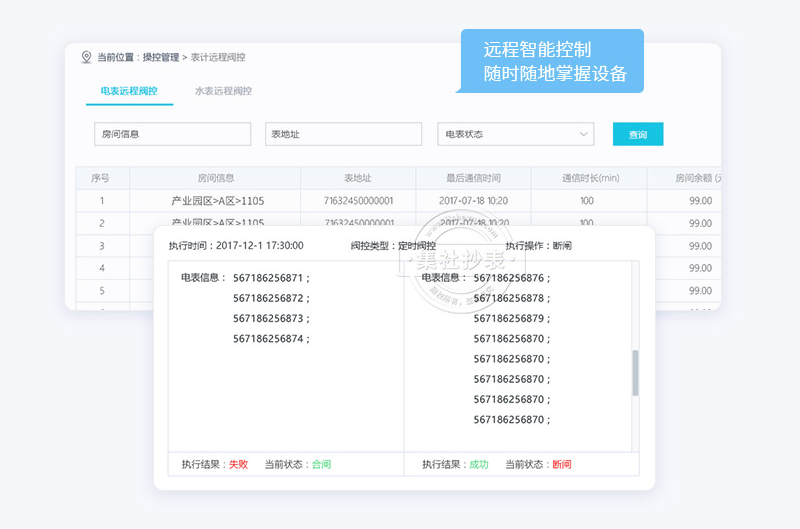Switch to the 水表远程阀控 tab

pos(223,91)
